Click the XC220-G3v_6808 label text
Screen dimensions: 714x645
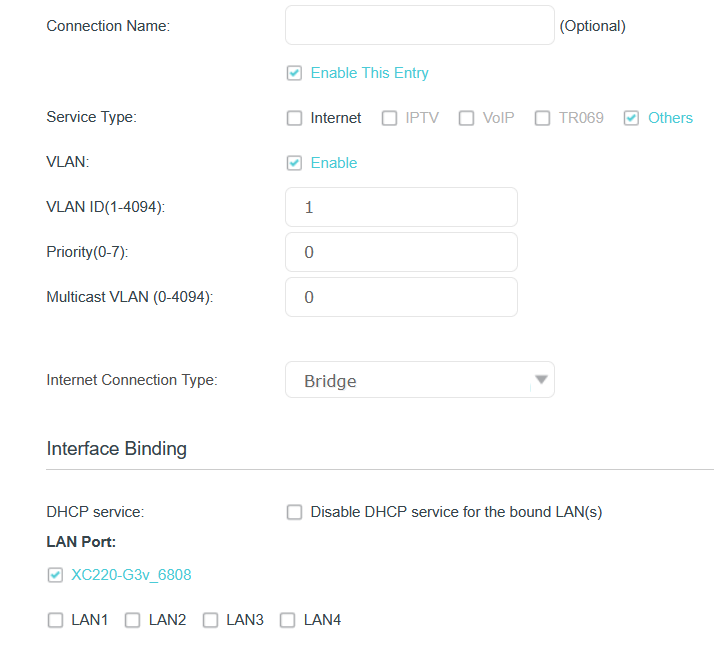[x=131, y=575]
